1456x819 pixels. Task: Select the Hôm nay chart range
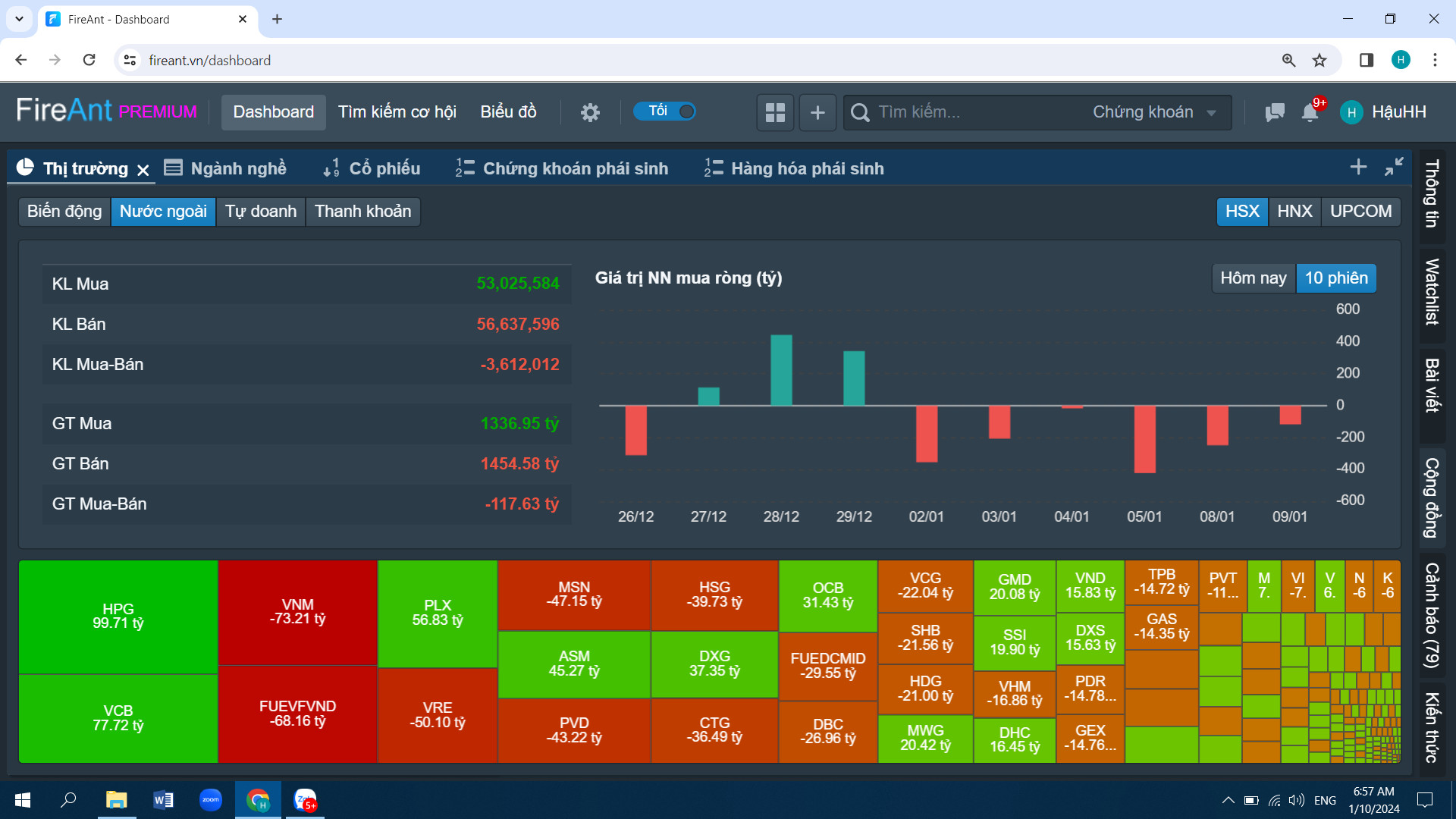[x=1253, y=278]
